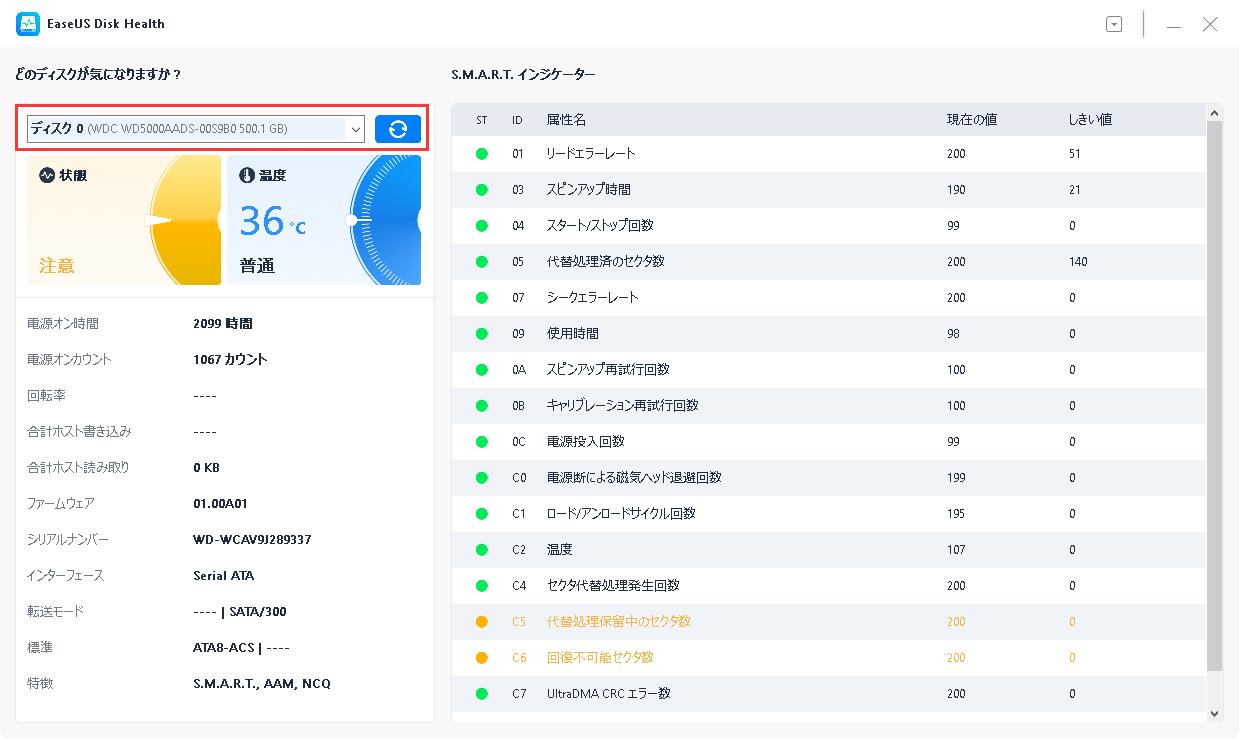Click the SATA/300 transfer mode value
Viewport: 1240px width, 740px height.
pyautogui.click(x=259, y=612)
